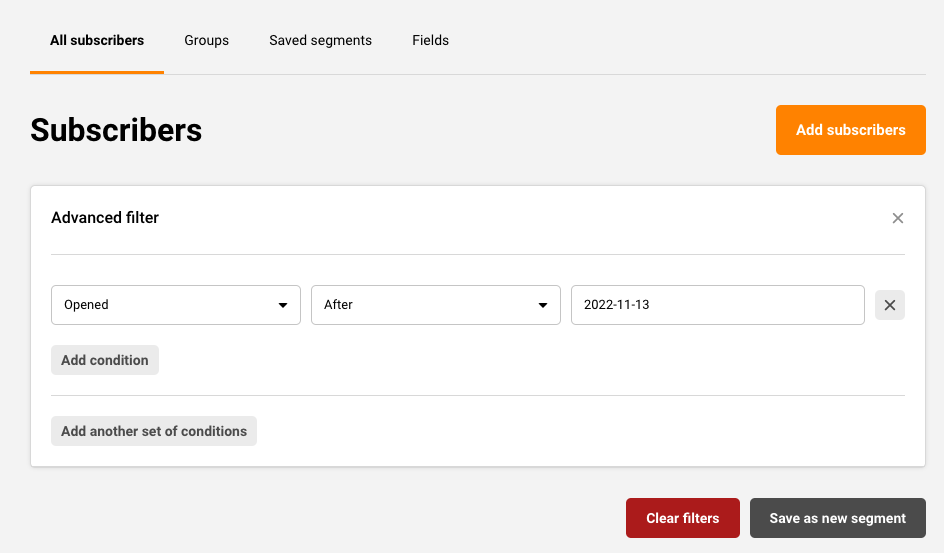Remove the Opened After condition row

tap(889, 305)
